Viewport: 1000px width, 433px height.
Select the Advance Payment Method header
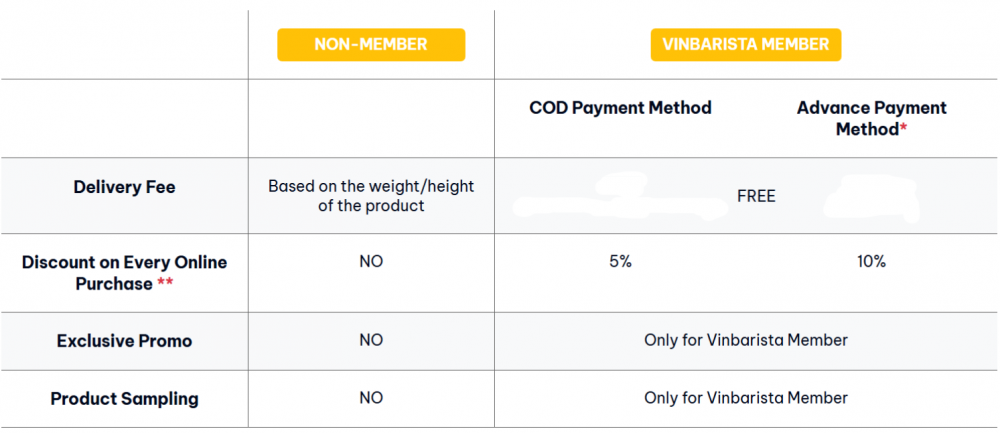click(x=871, y=119)
